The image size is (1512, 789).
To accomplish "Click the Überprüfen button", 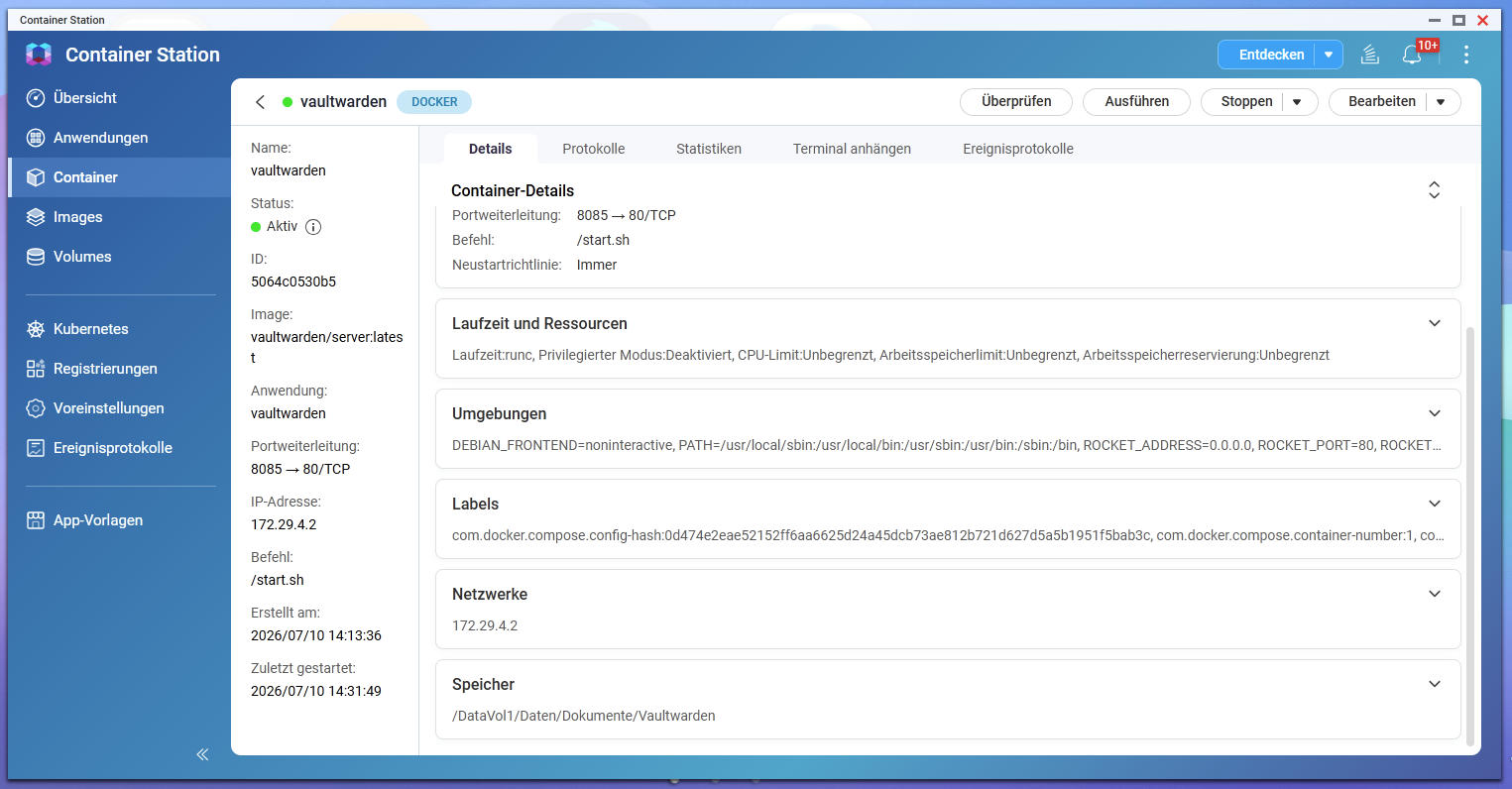I will (1016, 101).
